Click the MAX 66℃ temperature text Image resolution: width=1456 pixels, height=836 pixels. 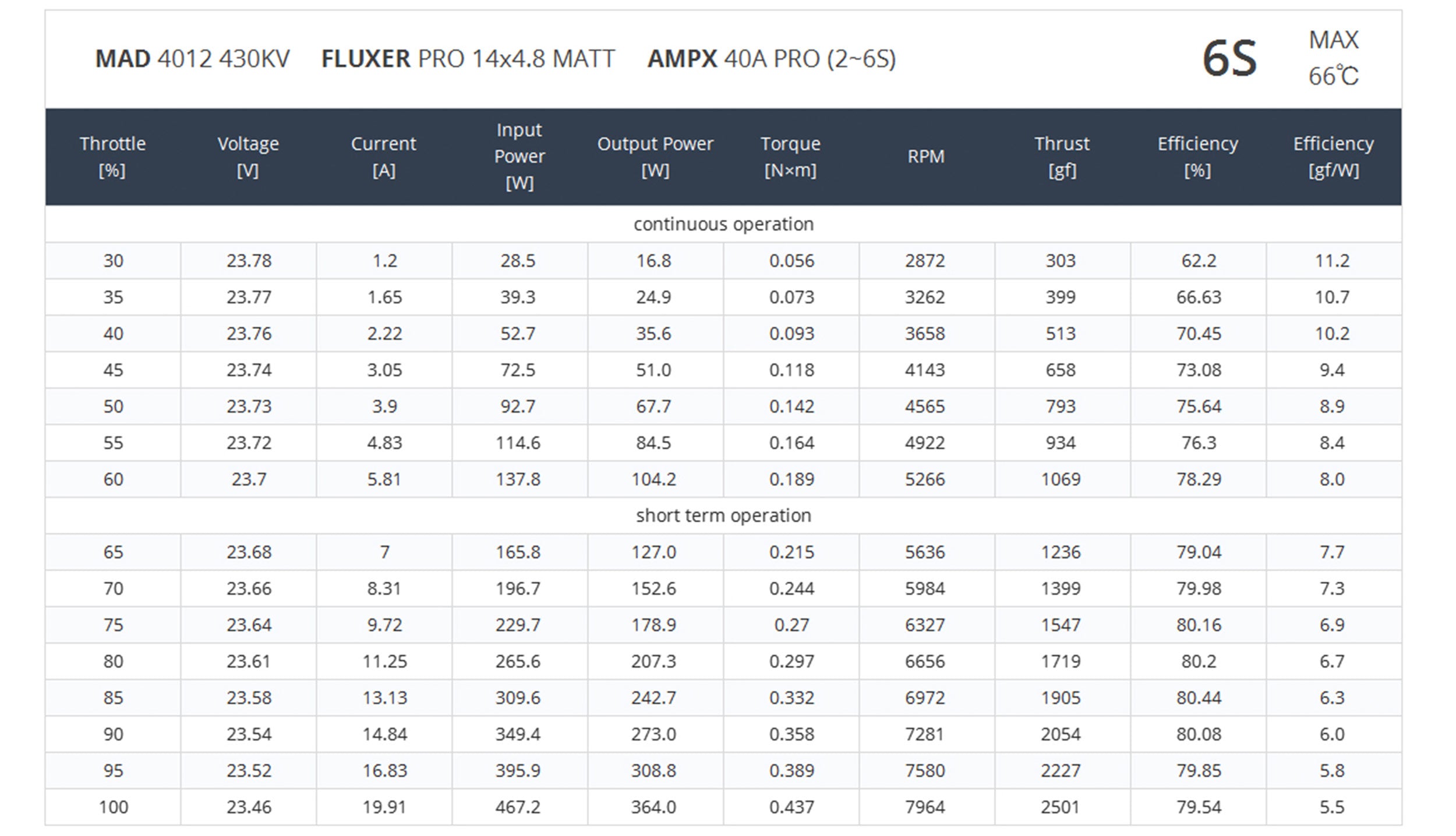[1334, 58]
